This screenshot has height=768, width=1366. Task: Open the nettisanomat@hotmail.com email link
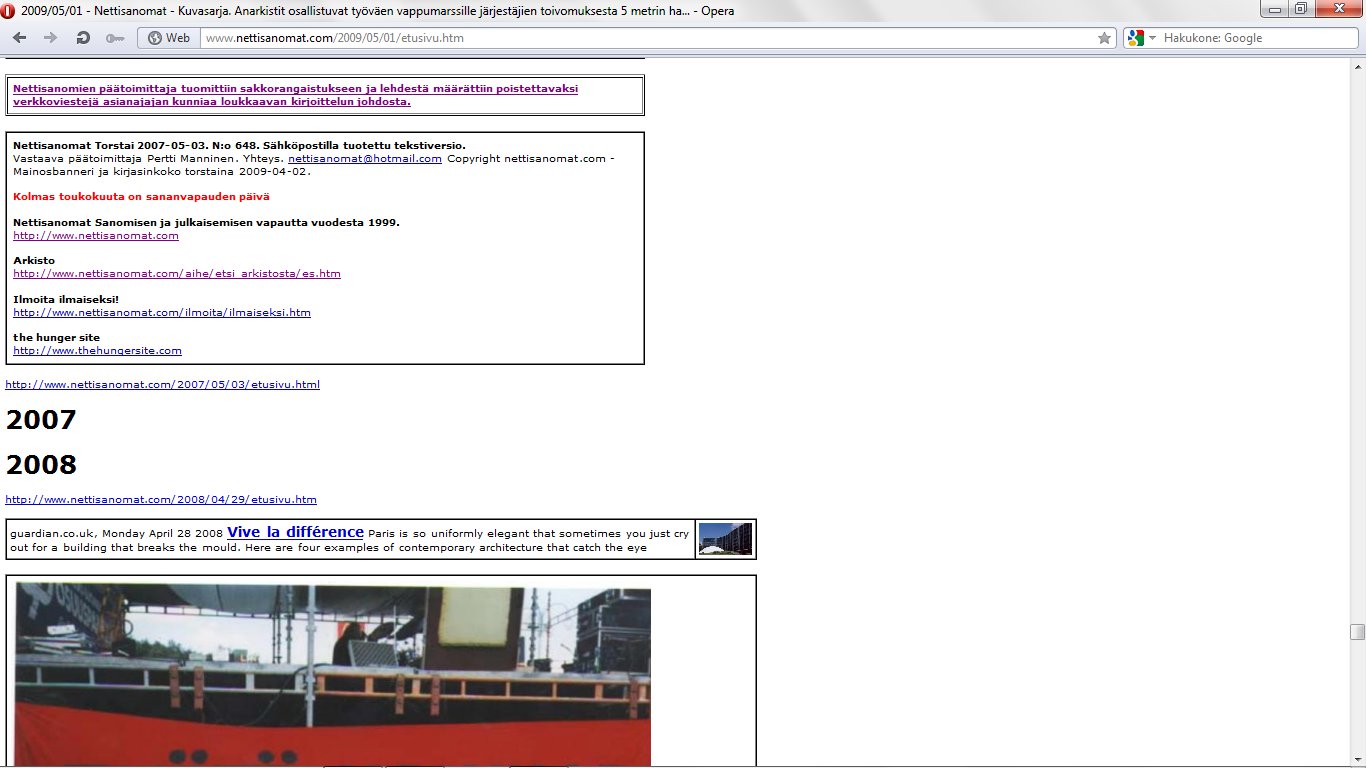coord(364,159)
